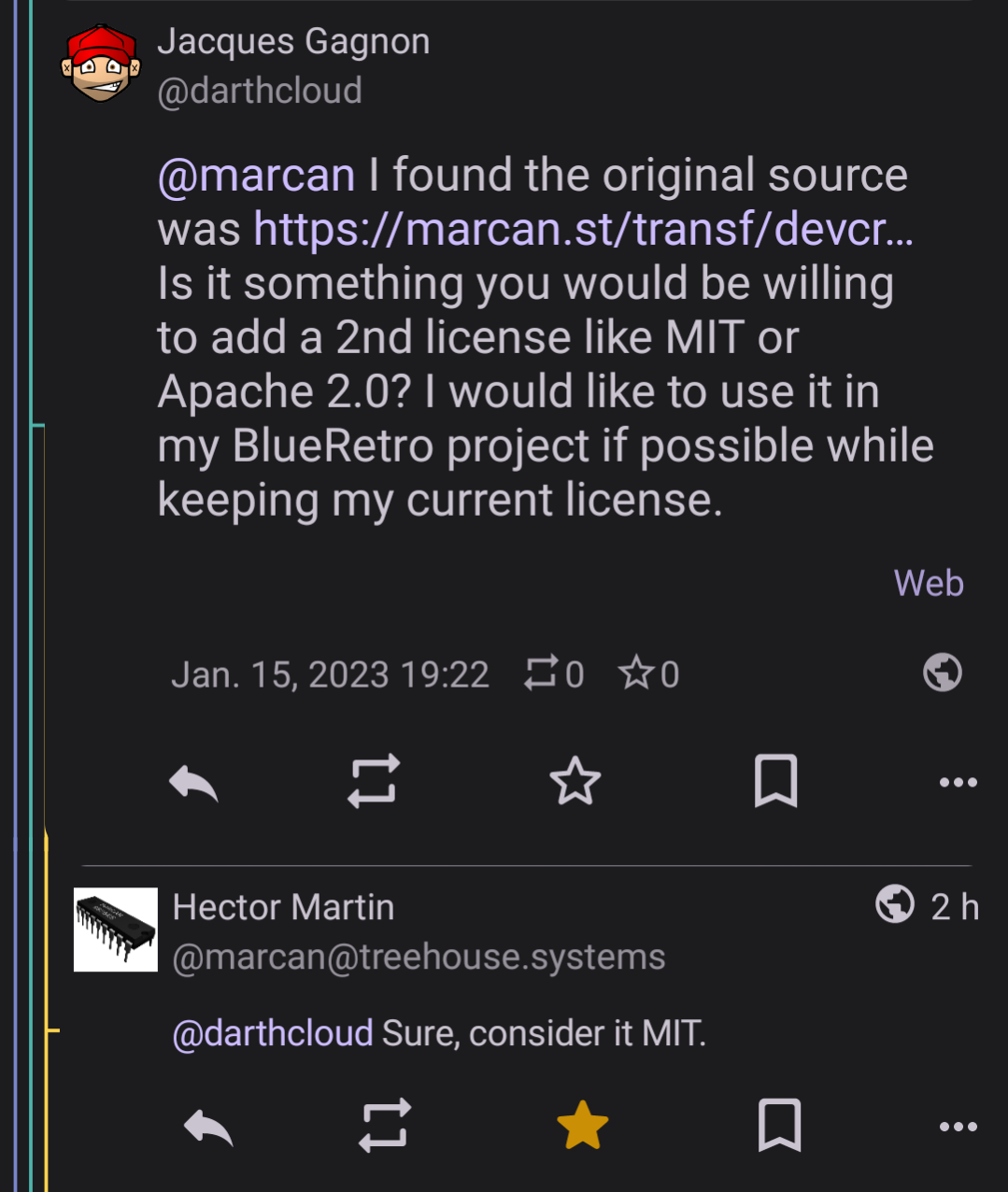Open the @darthcloud mention in Hector's reply
The image size is (1008, 1192).
(x=271, y=1033)
